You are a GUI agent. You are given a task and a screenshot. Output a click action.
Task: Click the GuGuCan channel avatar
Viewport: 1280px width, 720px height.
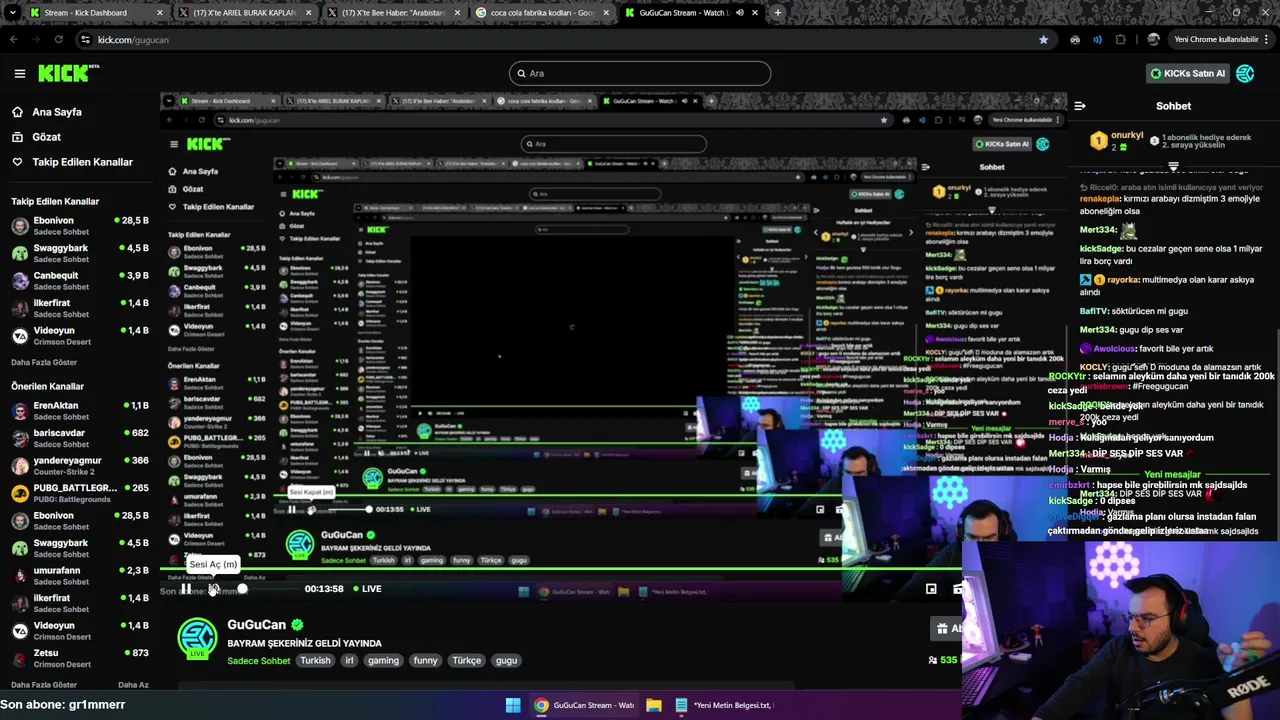pos(197,639)
